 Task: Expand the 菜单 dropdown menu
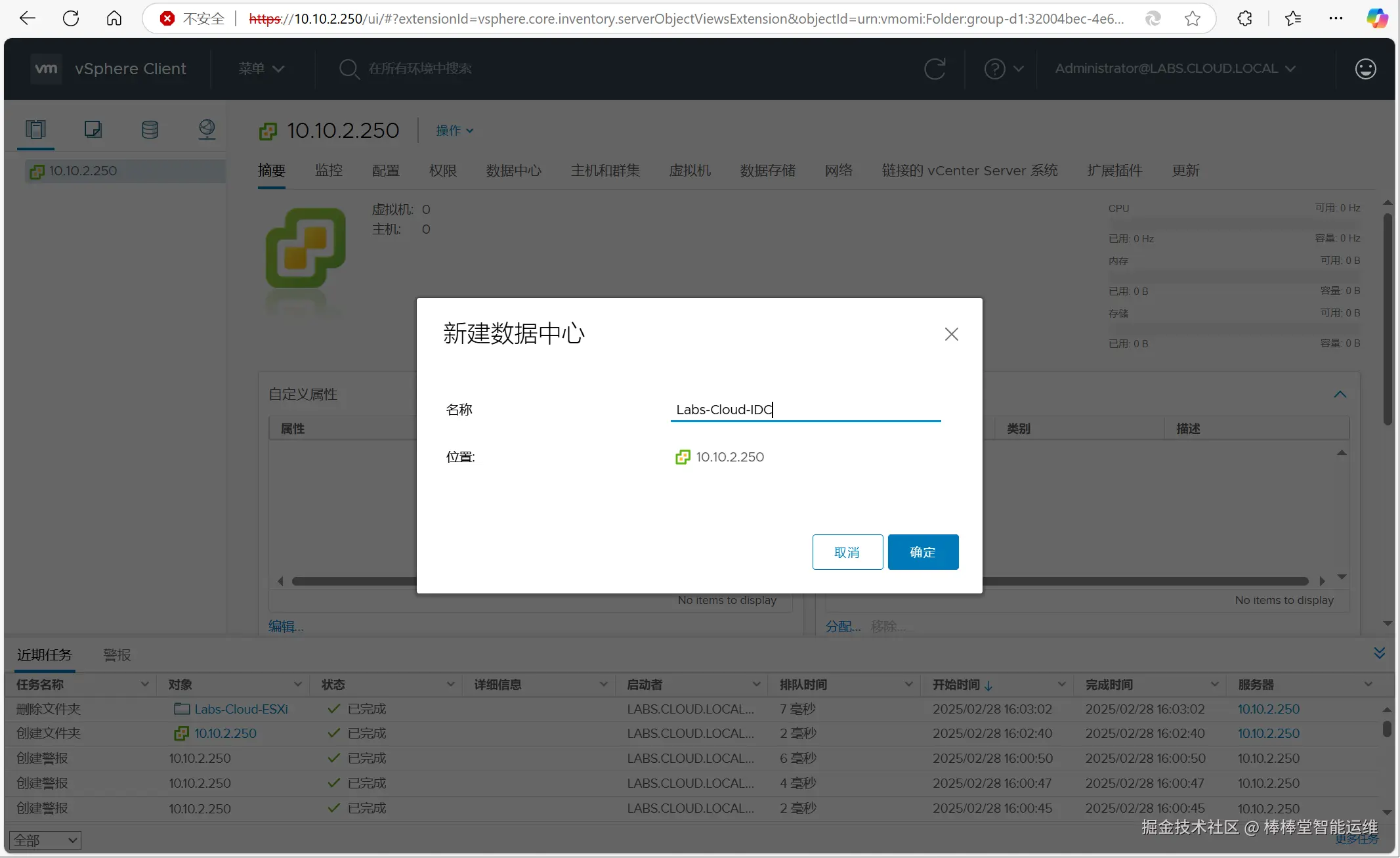[x=261, y=69]
